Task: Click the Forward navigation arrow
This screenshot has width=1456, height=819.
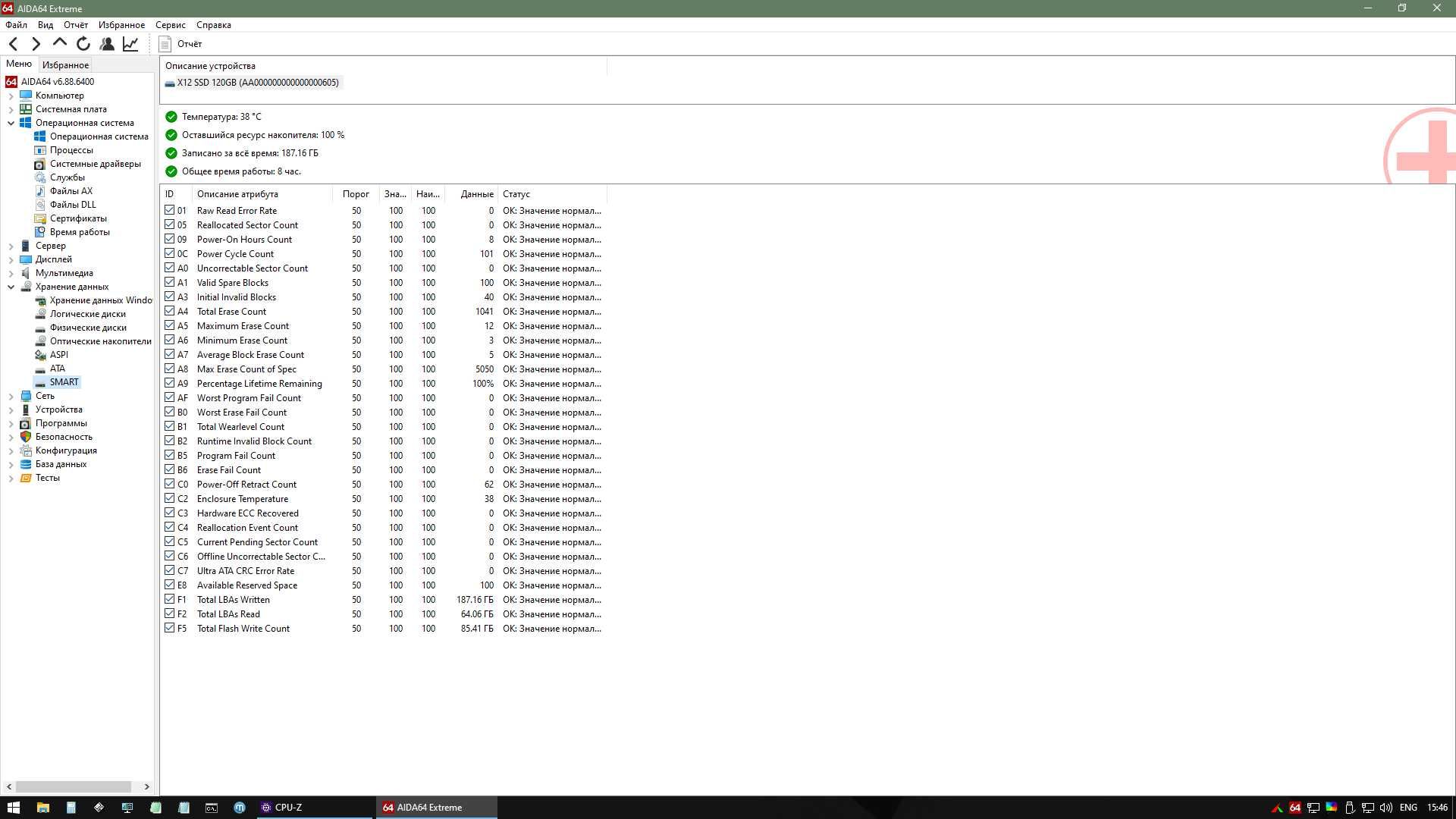Action: 36,44
